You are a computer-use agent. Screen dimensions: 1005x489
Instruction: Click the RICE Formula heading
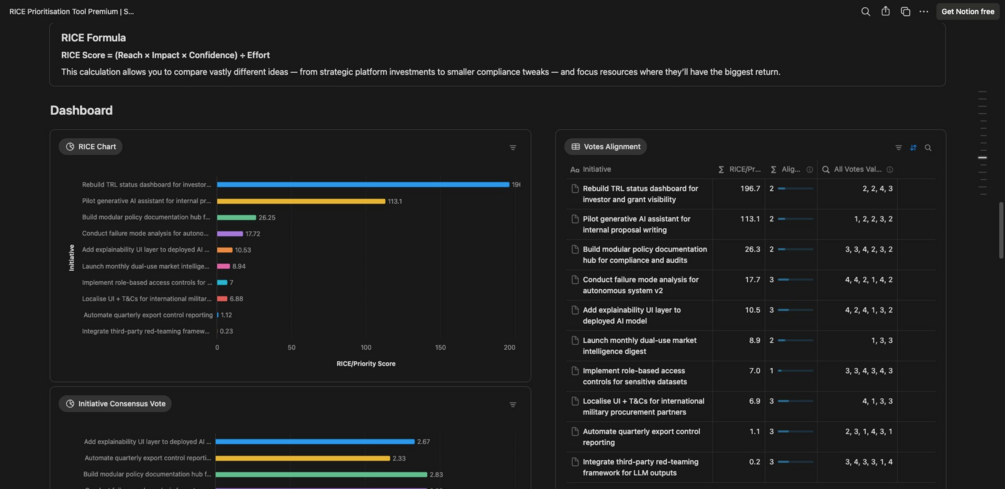pyautogui.click(x=94, y=38)
